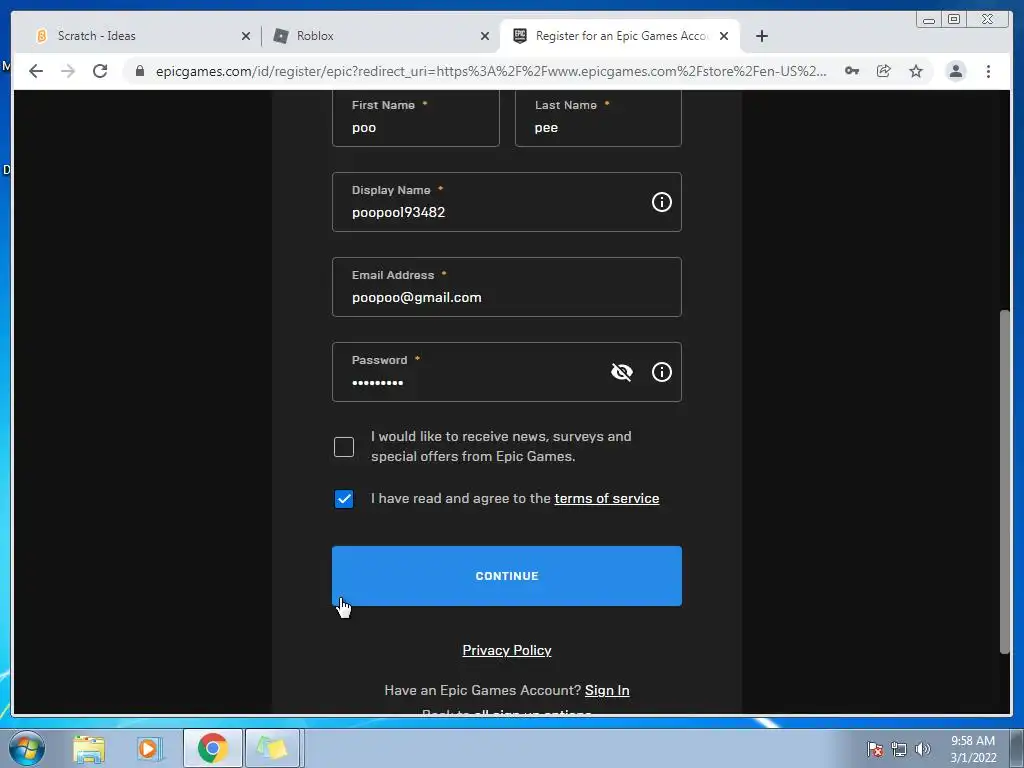Image resolution: width=1024 pixels, height=768 pixels.
Task: Click the padlock site info icon
Action: (140, 71)
